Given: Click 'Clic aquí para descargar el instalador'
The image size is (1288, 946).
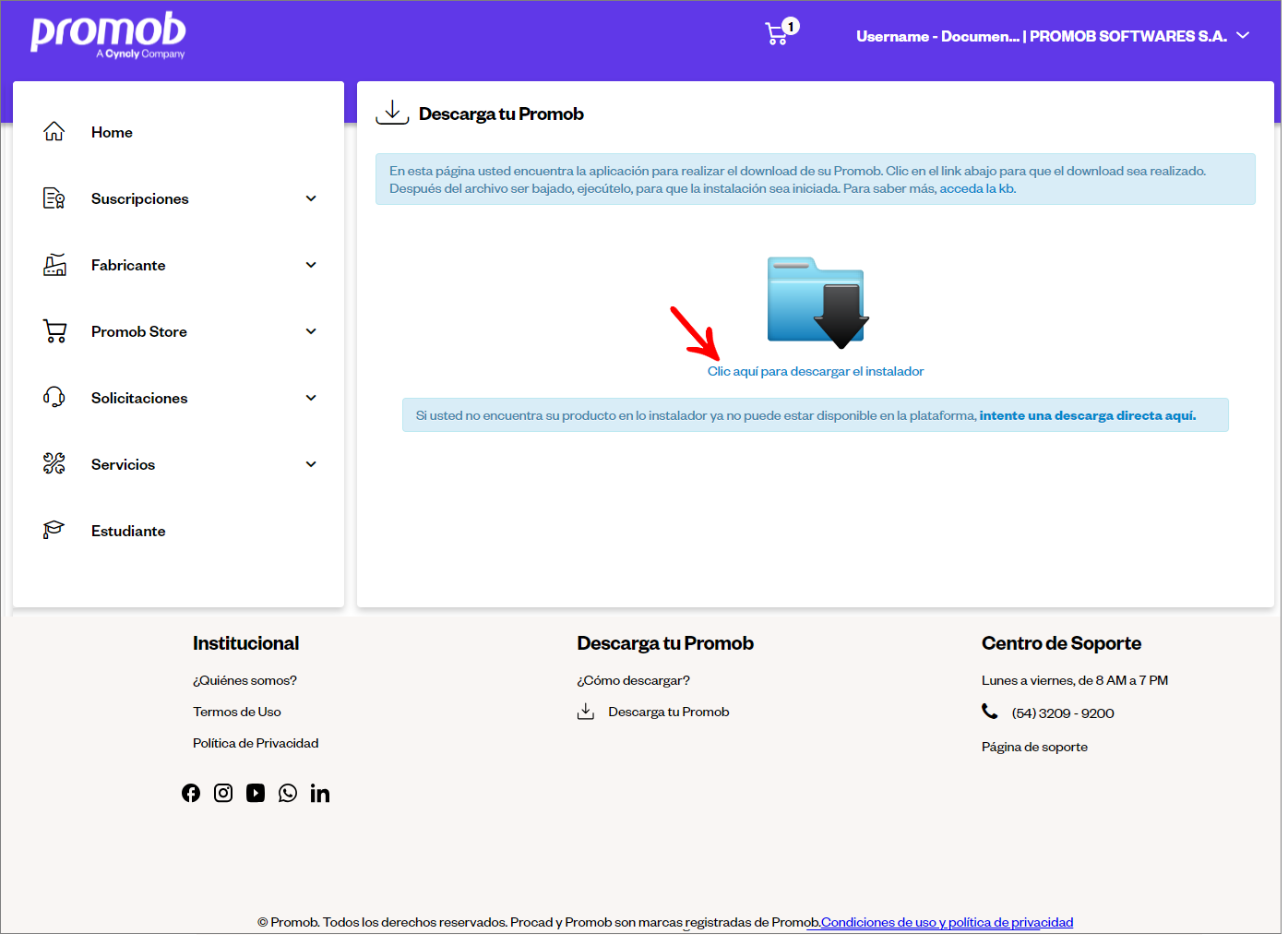Looking at the screenshot, I should 816,372.
